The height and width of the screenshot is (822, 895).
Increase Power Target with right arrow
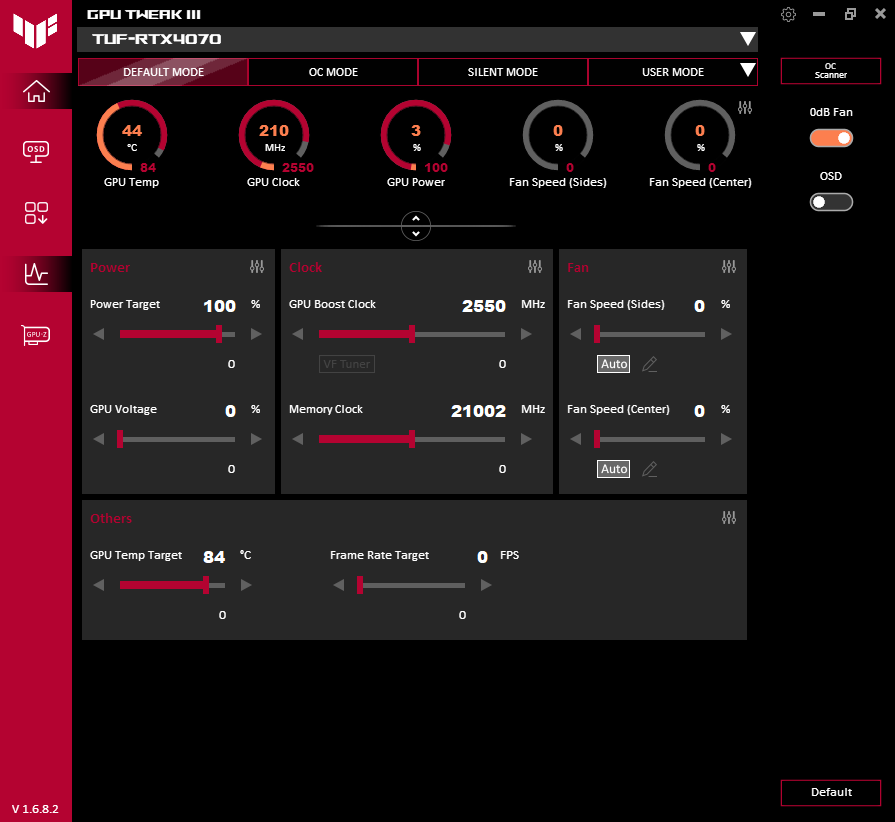256,334
